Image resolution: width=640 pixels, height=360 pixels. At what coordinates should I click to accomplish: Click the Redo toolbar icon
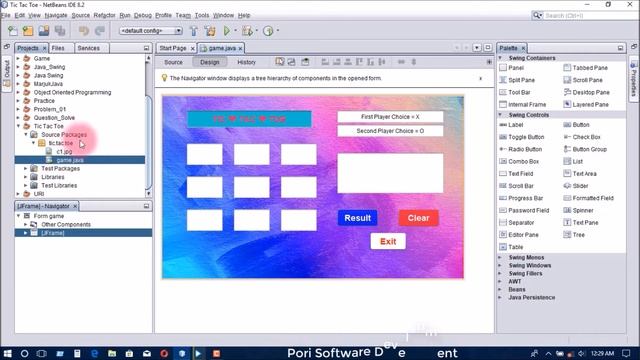100,31
